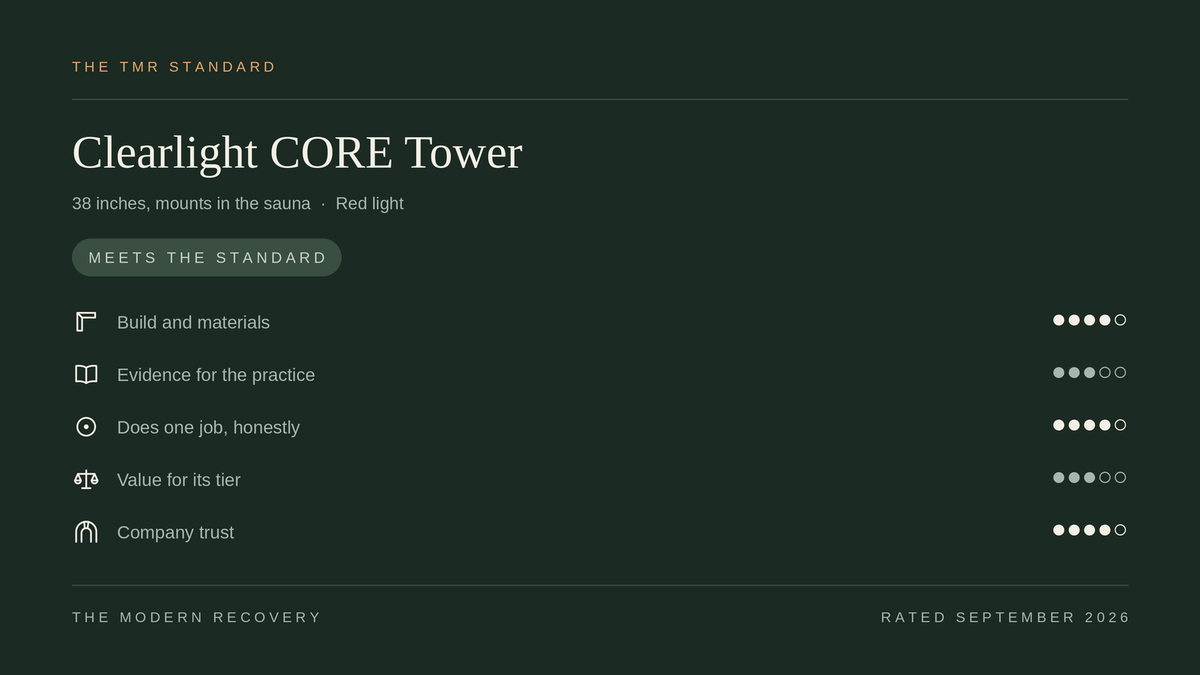Click the MEETS THE STANDARD badge
The image size is (1200, 675).
pos(207,258)
